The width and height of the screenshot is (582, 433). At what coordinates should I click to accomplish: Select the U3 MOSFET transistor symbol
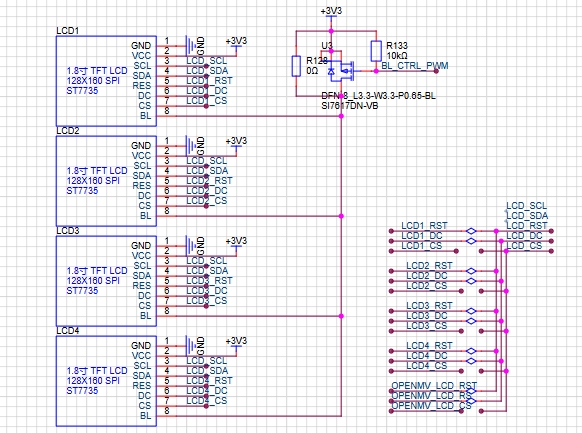[341, 69]
